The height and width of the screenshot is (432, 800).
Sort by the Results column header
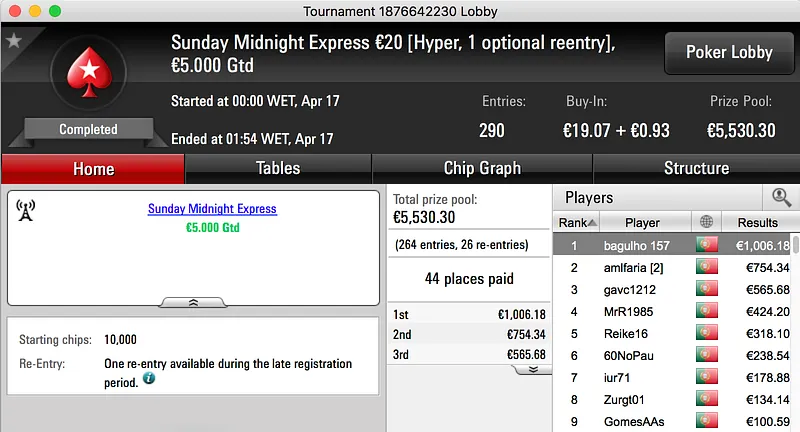point(757,222)
